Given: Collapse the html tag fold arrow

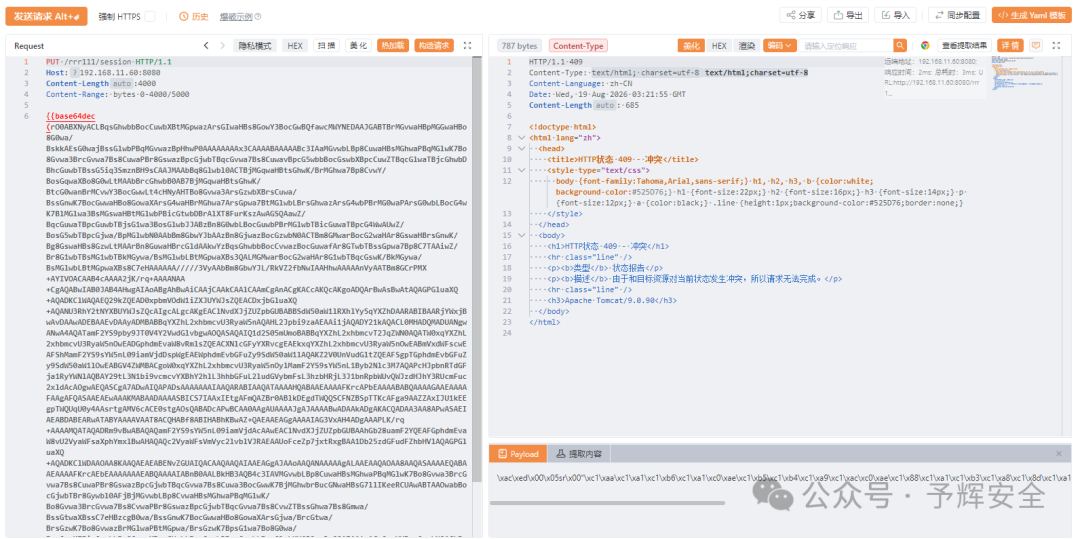Looking at the screenshot, I should click(x=521, y=138).
